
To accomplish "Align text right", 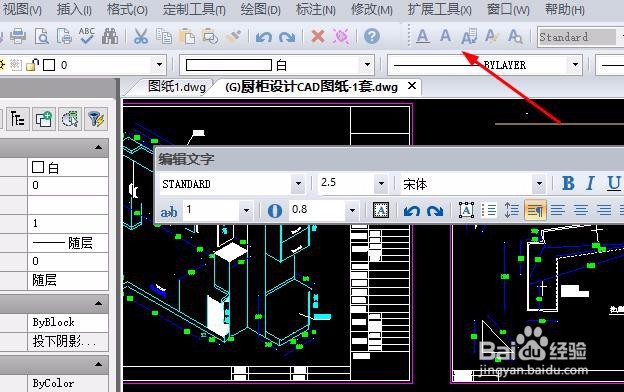I will pos(604,210).
